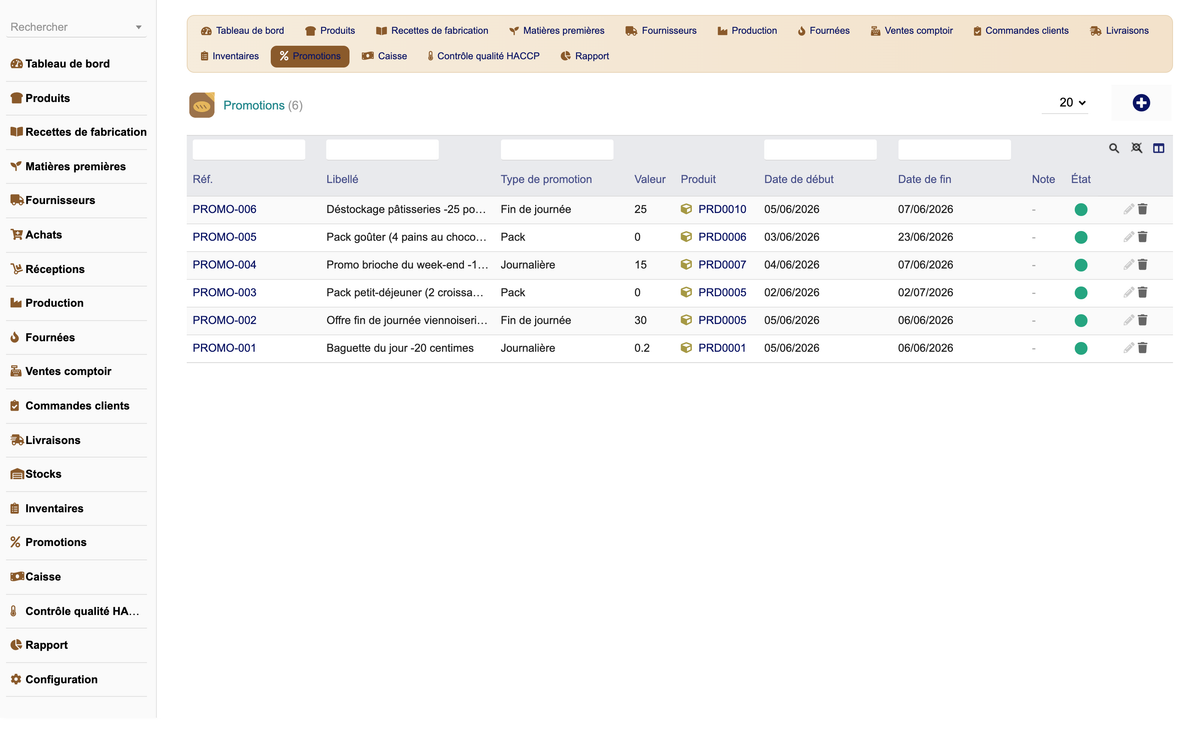Viewport: 1200px width, 741px height.
Task: Delete PROMO-005 with the trash icon
Action: pyautogui.click(x=1143, y=237)
